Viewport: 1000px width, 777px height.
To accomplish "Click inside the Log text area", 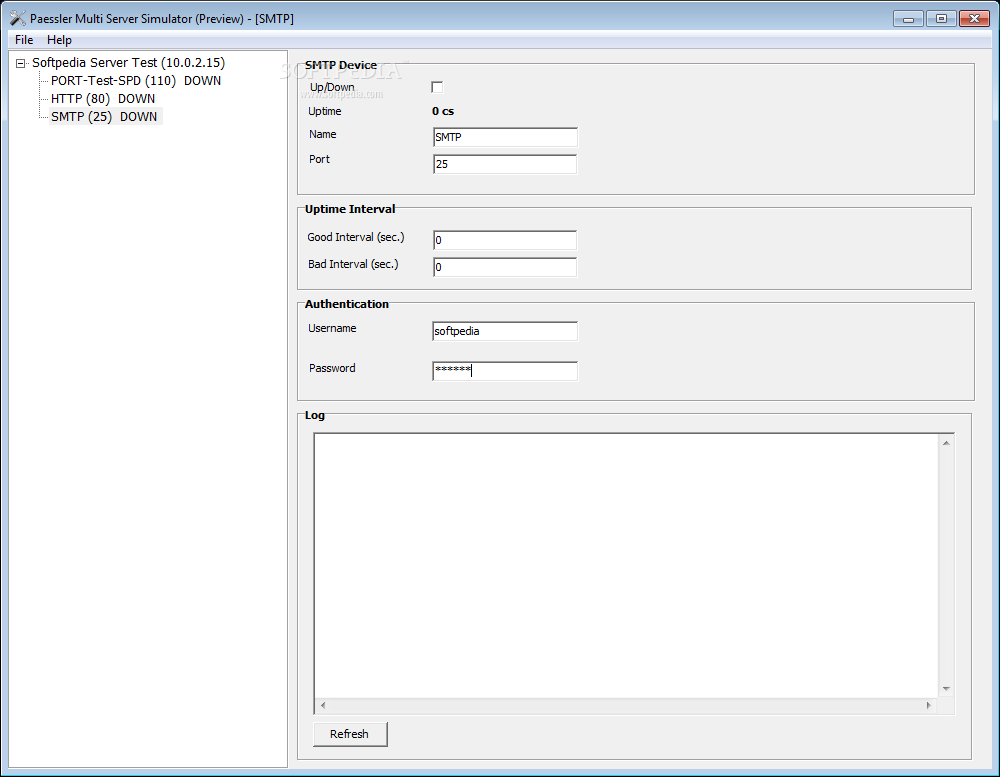I will pos(626,565).
